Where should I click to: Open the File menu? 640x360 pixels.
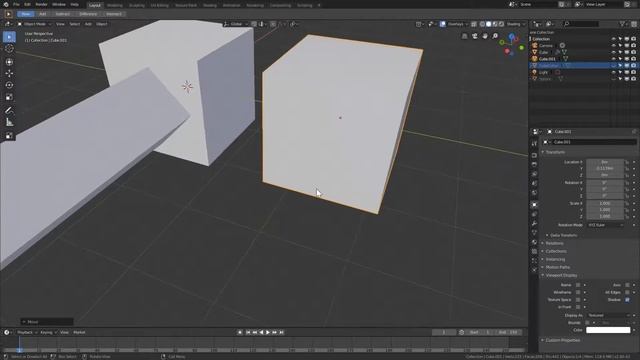pyautogui.click(x=16, y=4)
